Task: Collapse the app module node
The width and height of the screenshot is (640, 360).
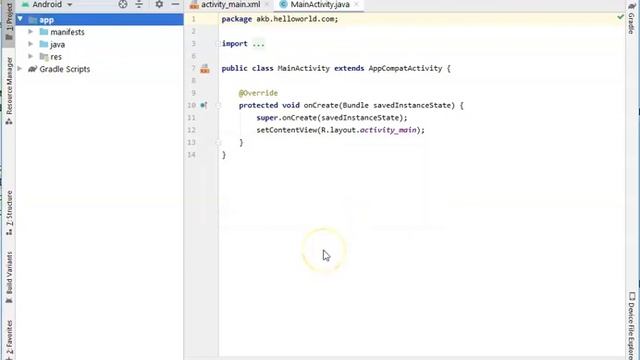Action: point(20,19)
